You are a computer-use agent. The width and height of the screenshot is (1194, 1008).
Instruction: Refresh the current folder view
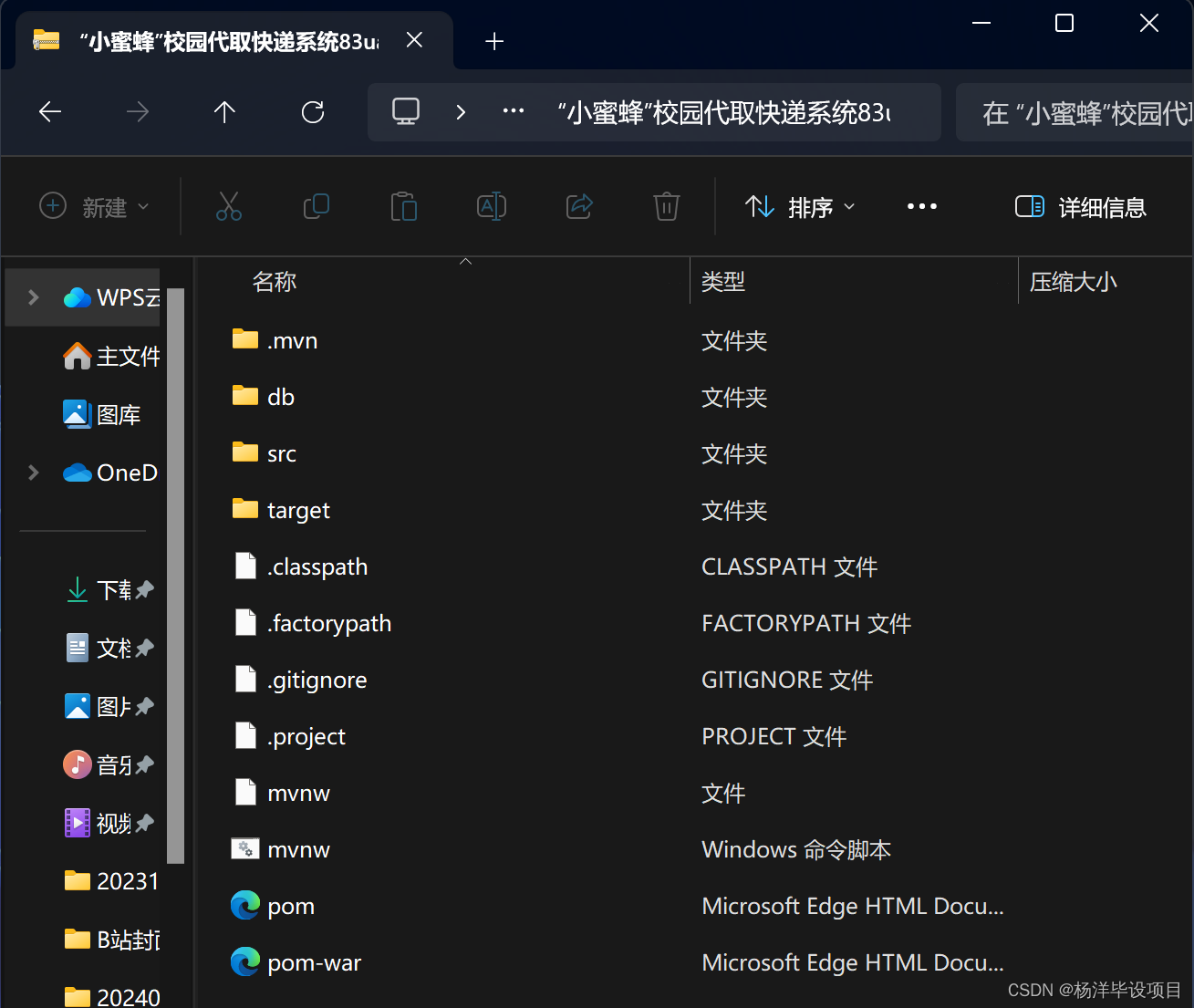pyautogui.click(x=313, y=111)
